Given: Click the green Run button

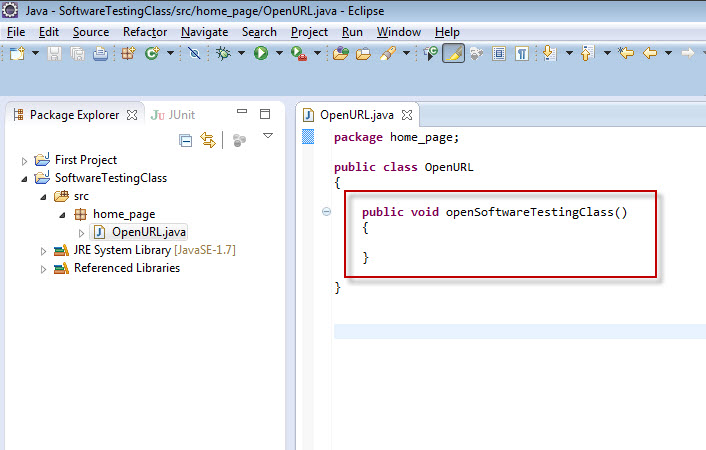Looking at the screenshot, I should [x=261, y=54].
